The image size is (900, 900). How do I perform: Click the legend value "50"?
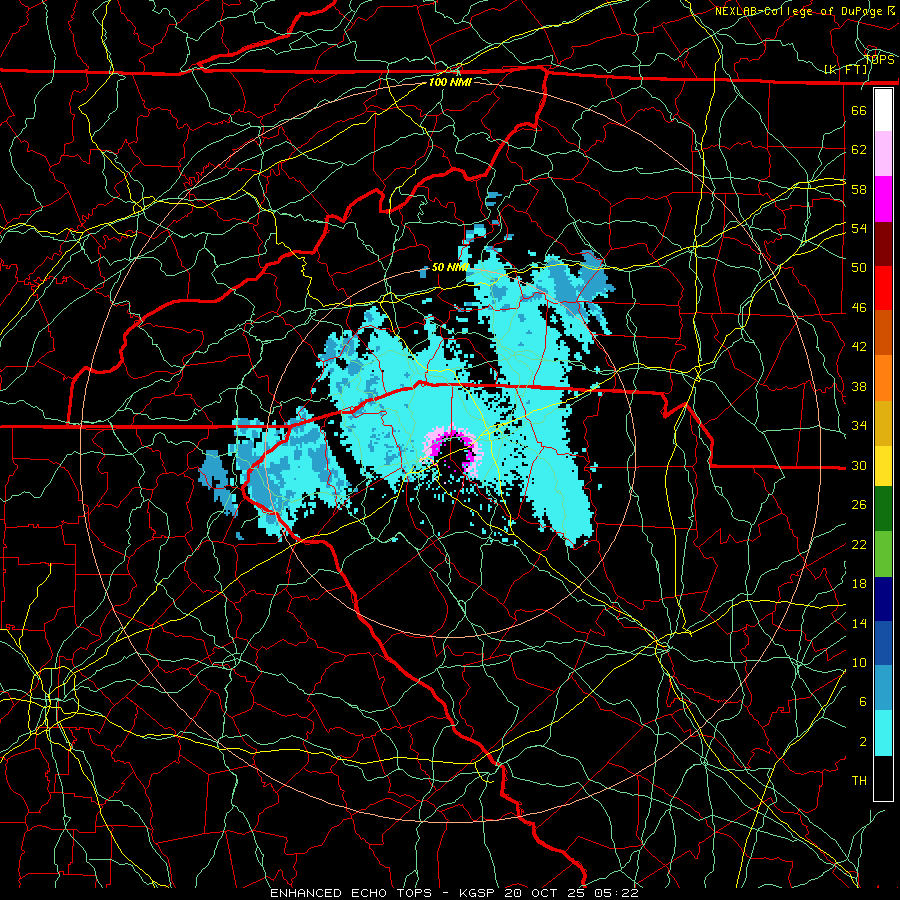(x=859, y=268)
